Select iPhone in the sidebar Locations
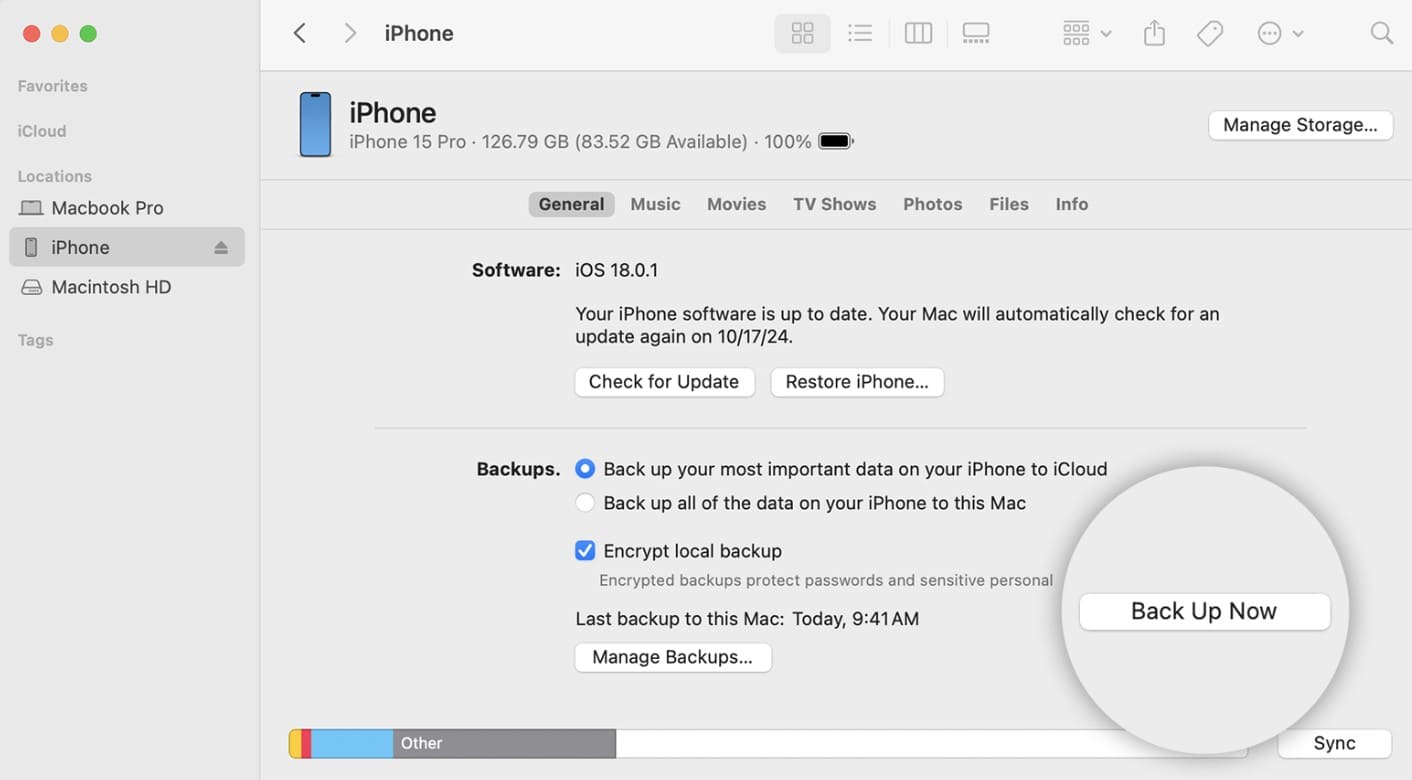The height and width of the screenshot is (780, 1412). pyautogui.click(x=127, y=247)
